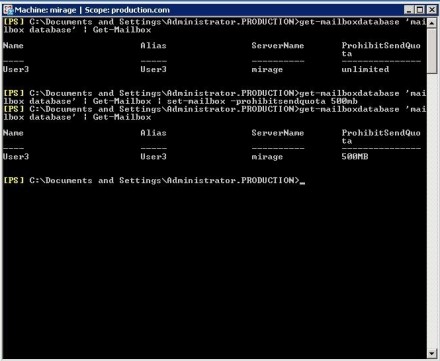Click second 'Name' column header
The width and height of the screenshot is (440, 361).
(13, 133)
